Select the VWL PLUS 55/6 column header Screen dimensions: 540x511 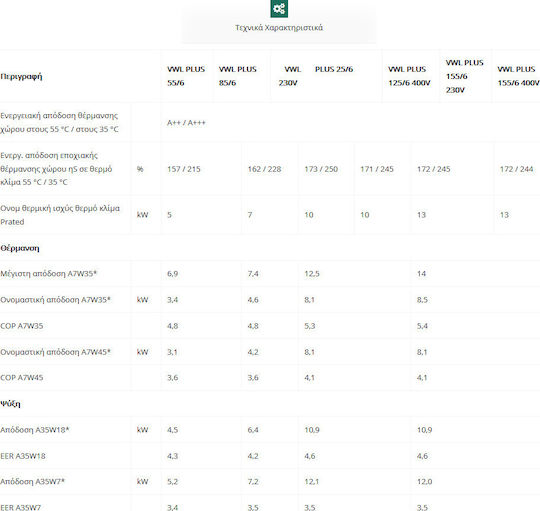click(186, 76)
